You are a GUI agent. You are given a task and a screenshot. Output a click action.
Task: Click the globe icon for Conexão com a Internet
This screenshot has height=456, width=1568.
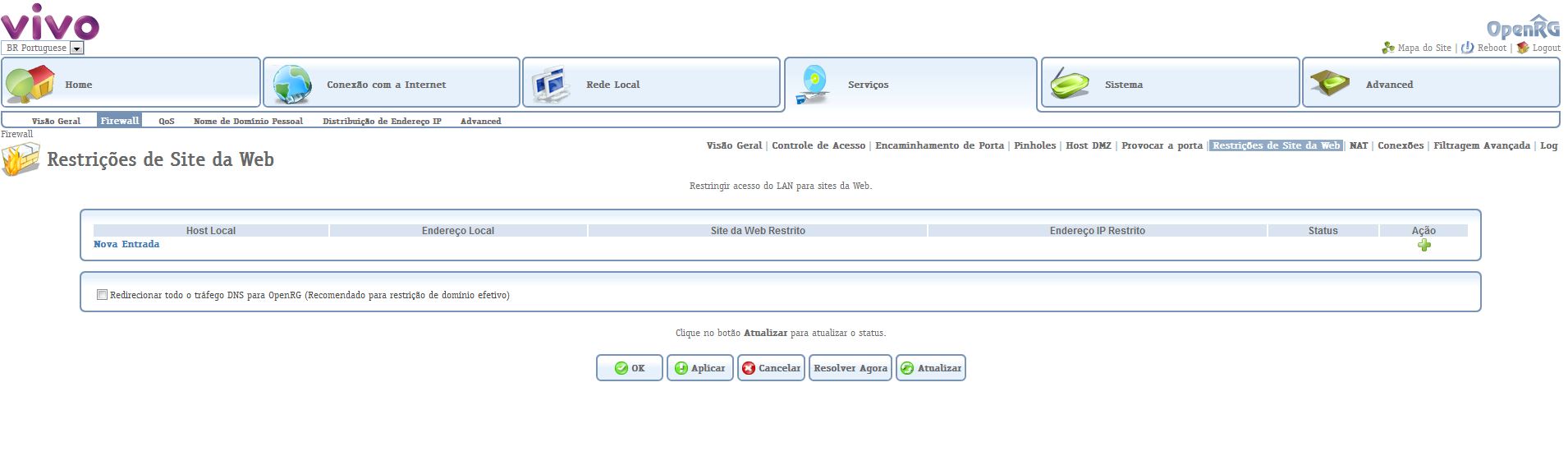(x=292, y=84)
